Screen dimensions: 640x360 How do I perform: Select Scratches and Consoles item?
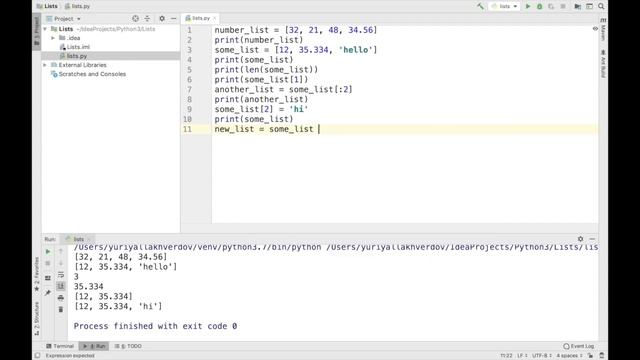pyautogui.click(x=92, y=74)
